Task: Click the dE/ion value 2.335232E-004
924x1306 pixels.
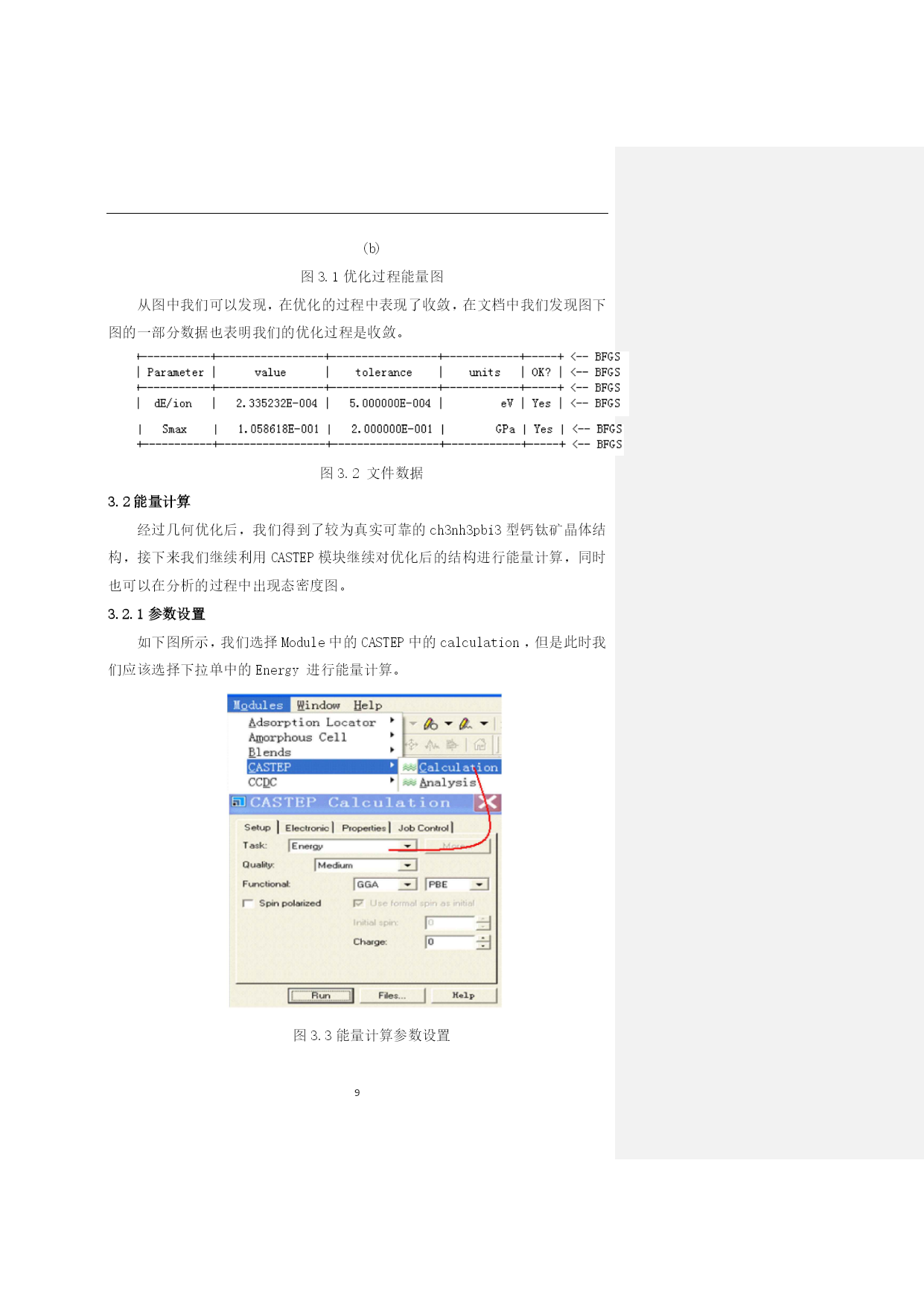Action: (x=276, y=404)
